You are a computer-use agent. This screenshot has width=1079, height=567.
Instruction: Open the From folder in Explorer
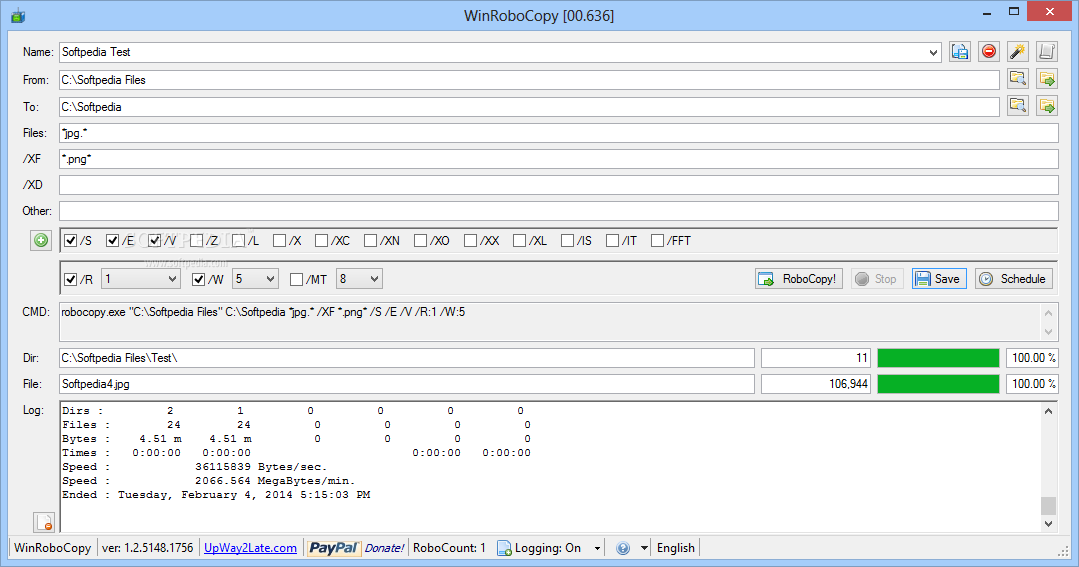[x=1047, y=78]
